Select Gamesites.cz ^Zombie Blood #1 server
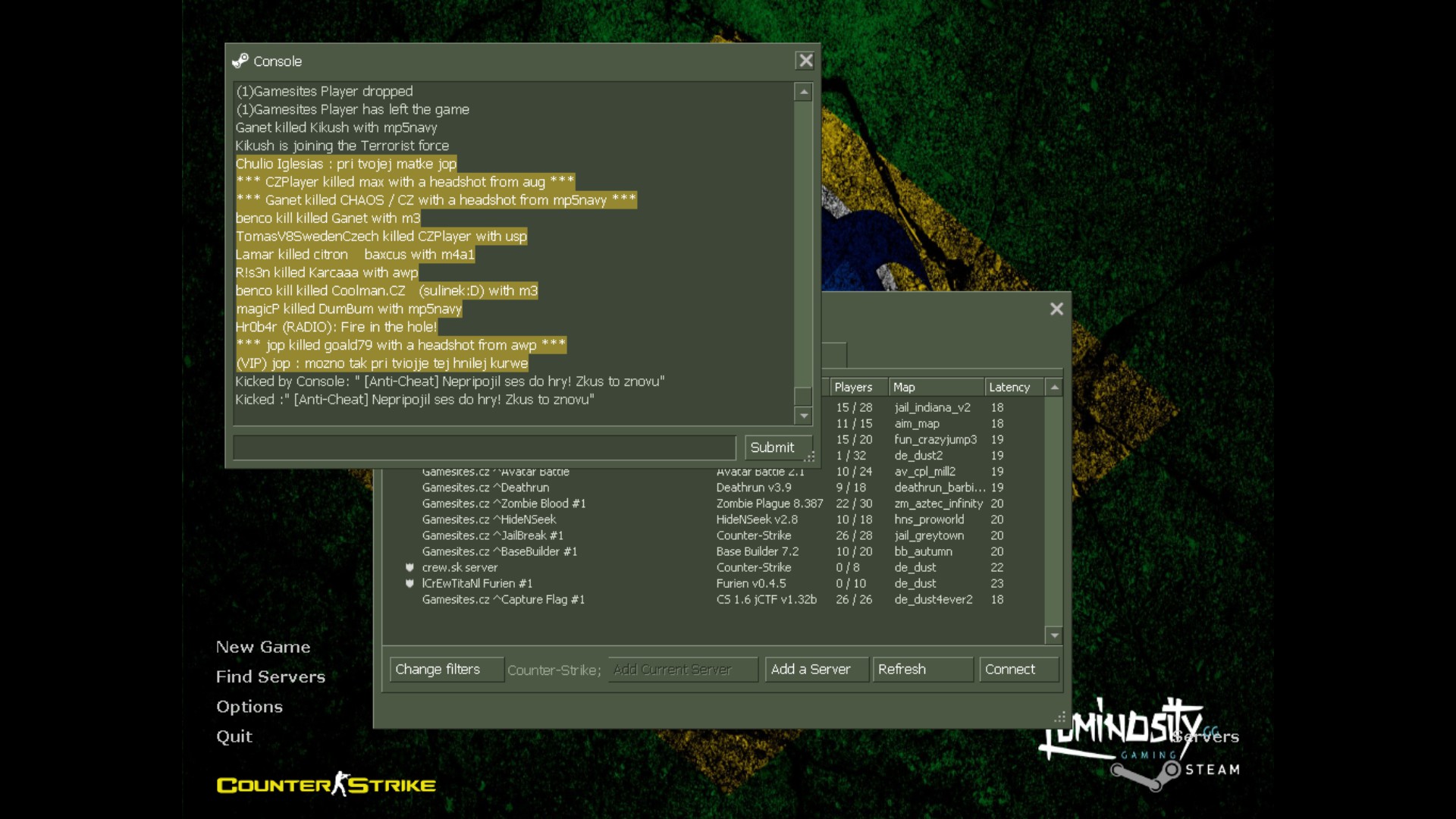Viewport: 1456px width, 819px height. coord(713,504)
